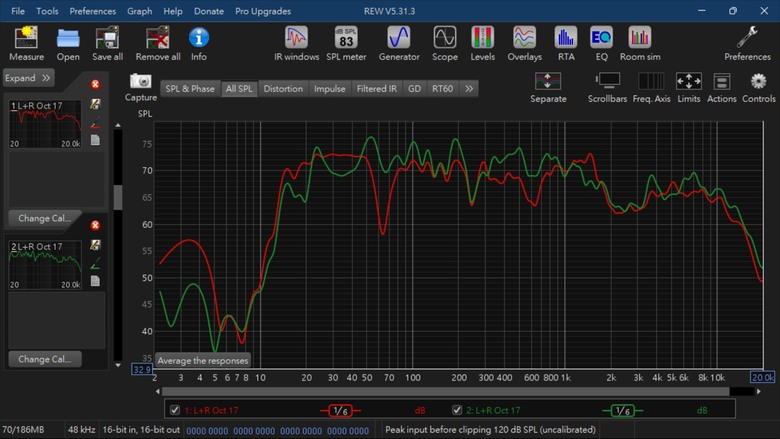Click scroll-left arrow of graph scrollbar
Image resolution: width=780 pixels, height=439 pixels.
(x=158, y=392)
